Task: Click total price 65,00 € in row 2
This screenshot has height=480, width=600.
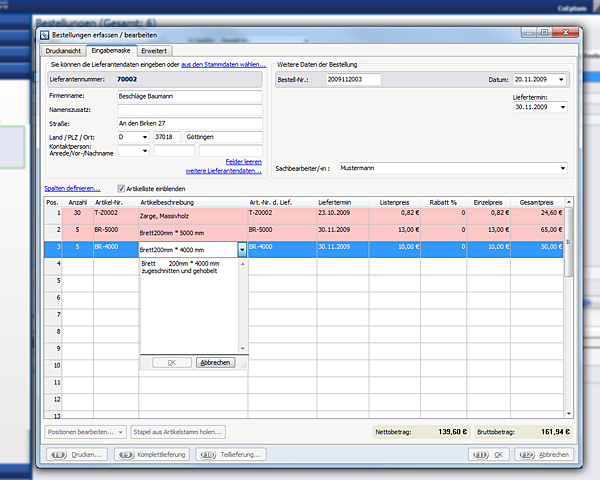Action: (x=537, y=233)
